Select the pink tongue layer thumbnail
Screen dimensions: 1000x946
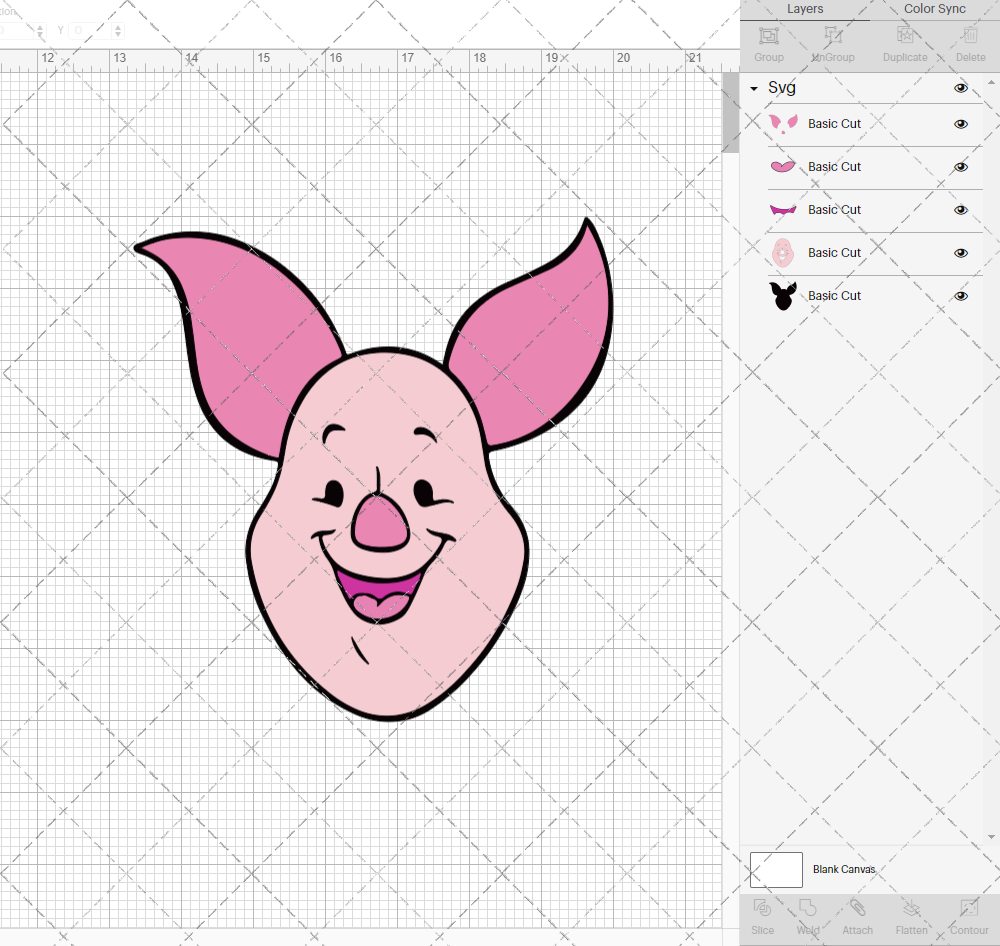[x=783, y=166]
